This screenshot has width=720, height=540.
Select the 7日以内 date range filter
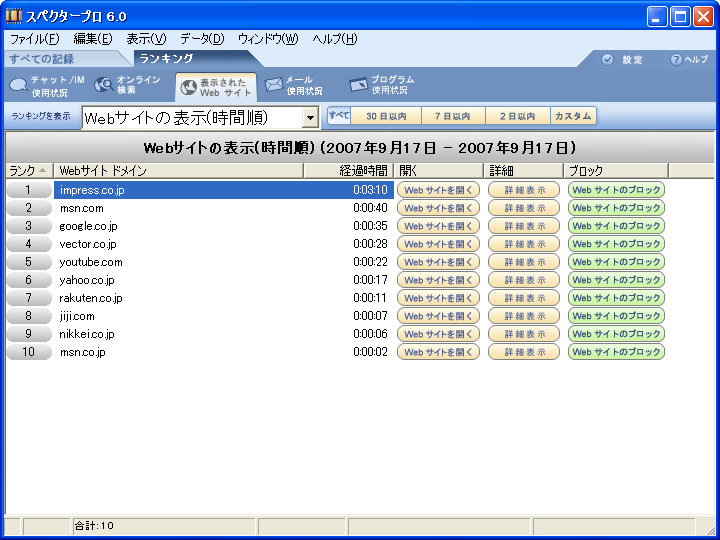tap(453, 116)
